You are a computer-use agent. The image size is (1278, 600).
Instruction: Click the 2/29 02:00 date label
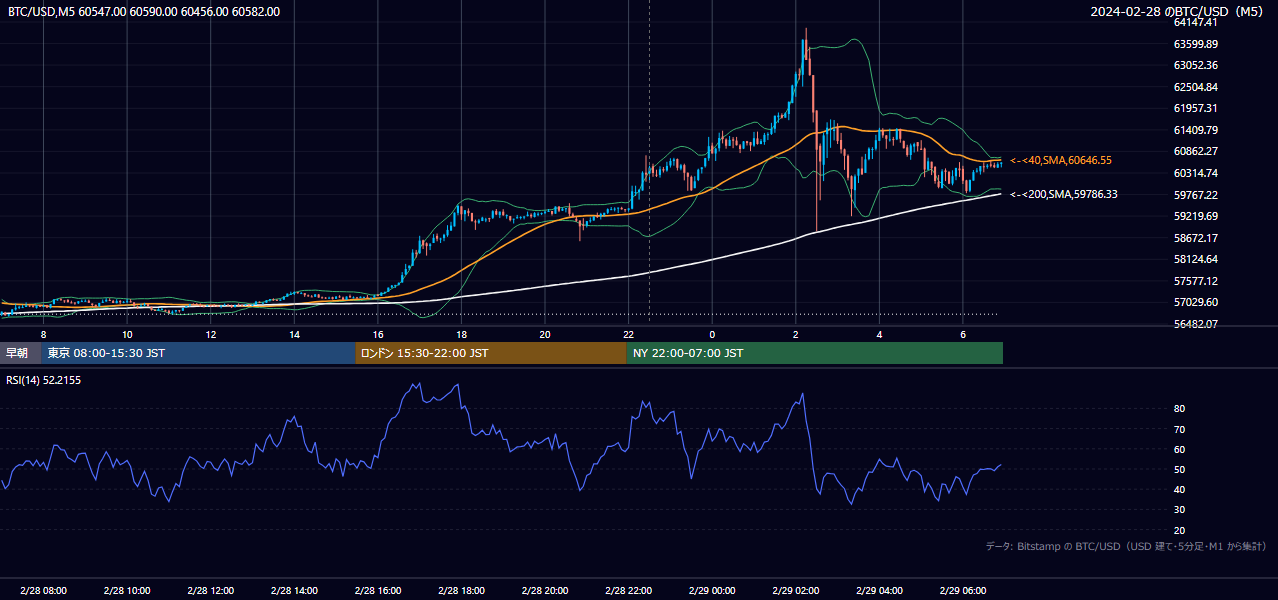coord(795,591)
